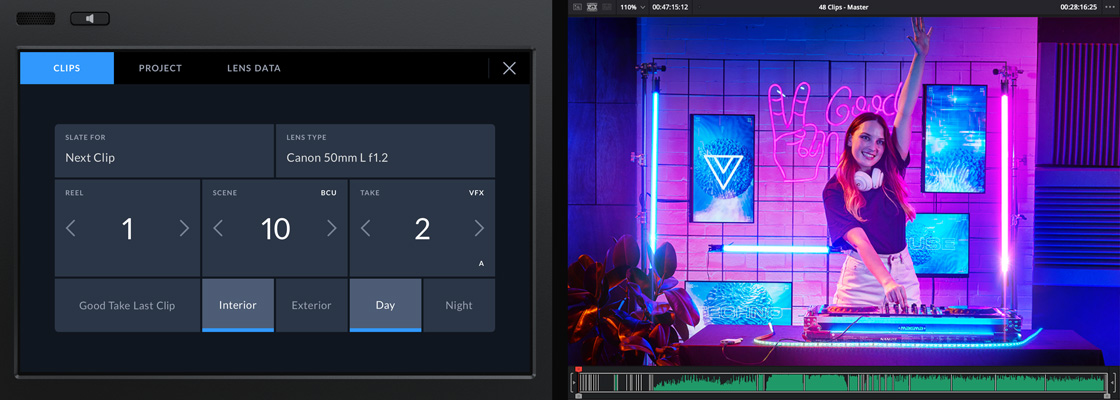The image size is (1120, 400).
Task: Toggle the Interior location option
Action: pos(237,305)
